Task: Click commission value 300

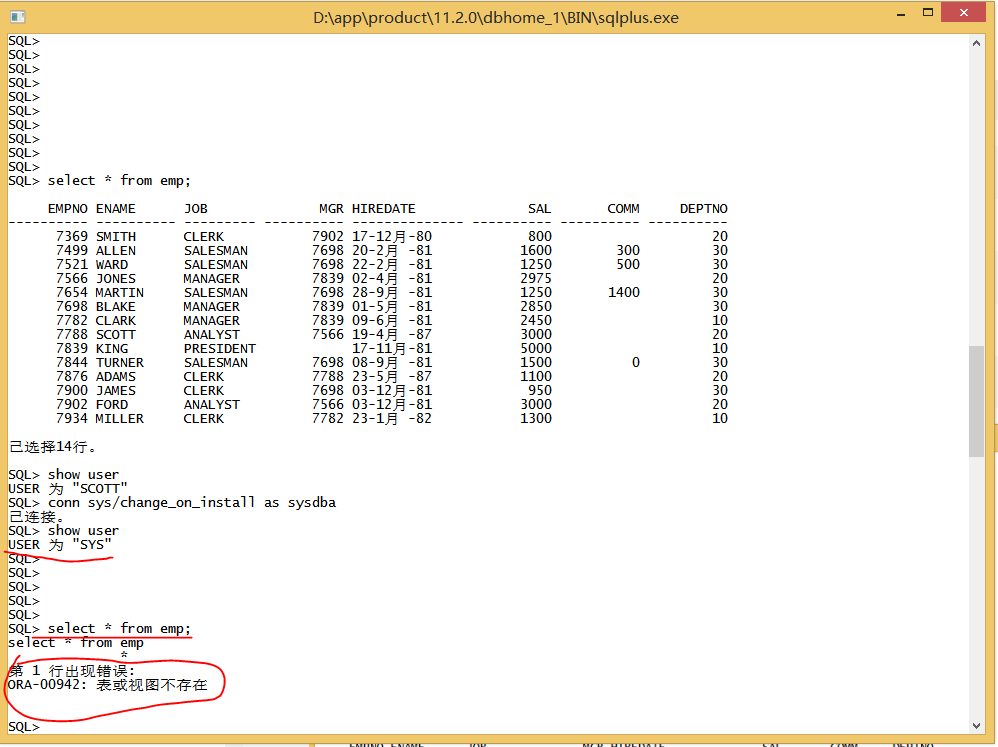Action: tap(628, 251)
